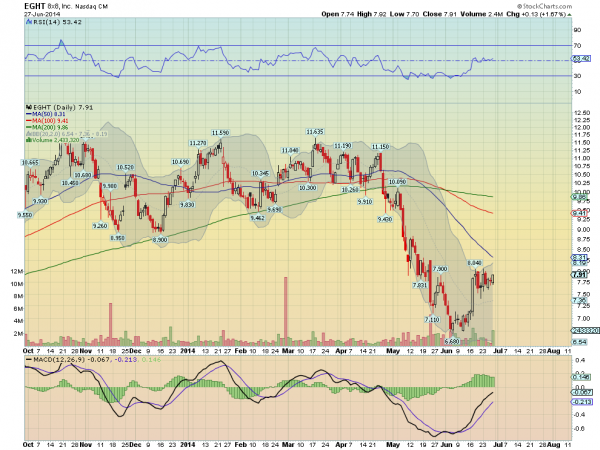Click the 'MA(100) 9.41' legend text
Screen dimensions: 600x450
tap(50, 121)
